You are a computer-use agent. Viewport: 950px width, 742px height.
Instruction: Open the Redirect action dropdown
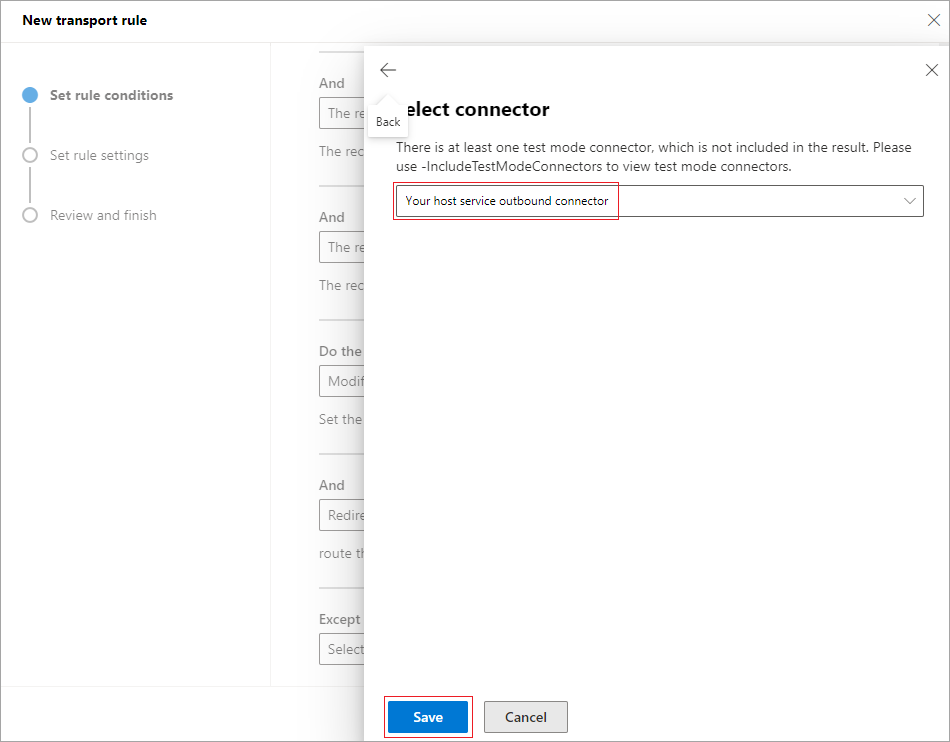point(343,515)
